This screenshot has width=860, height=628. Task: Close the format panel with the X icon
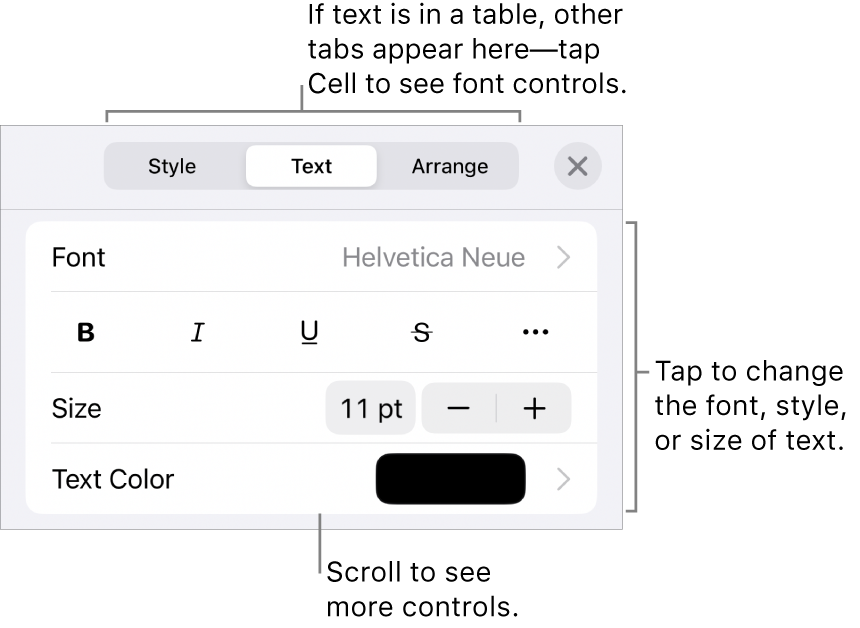click(577, 166)
